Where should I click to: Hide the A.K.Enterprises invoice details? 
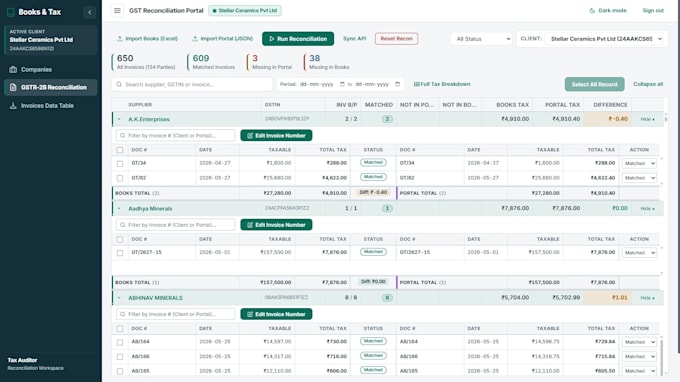coord(647,119)
